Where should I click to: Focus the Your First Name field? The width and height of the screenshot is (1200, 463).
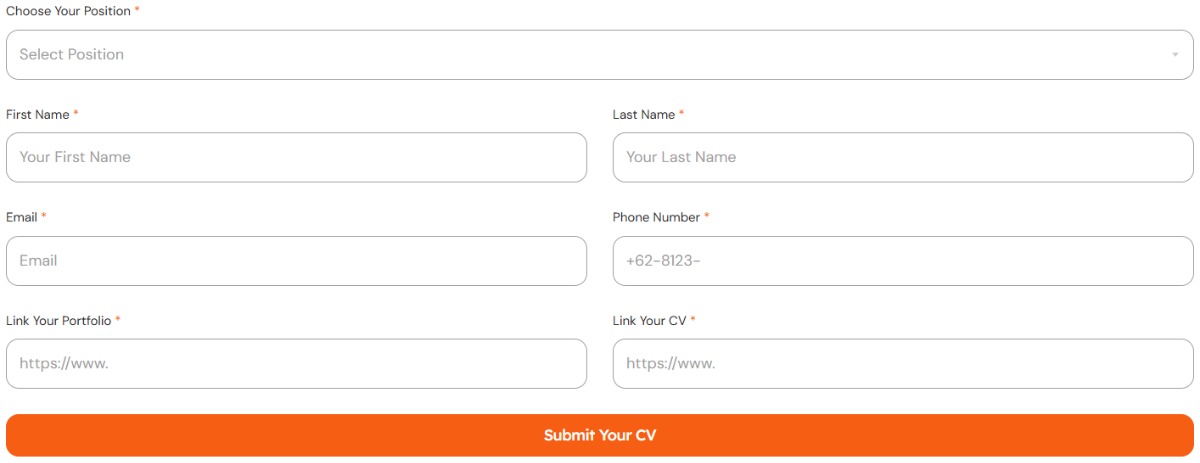pos(296,157)
